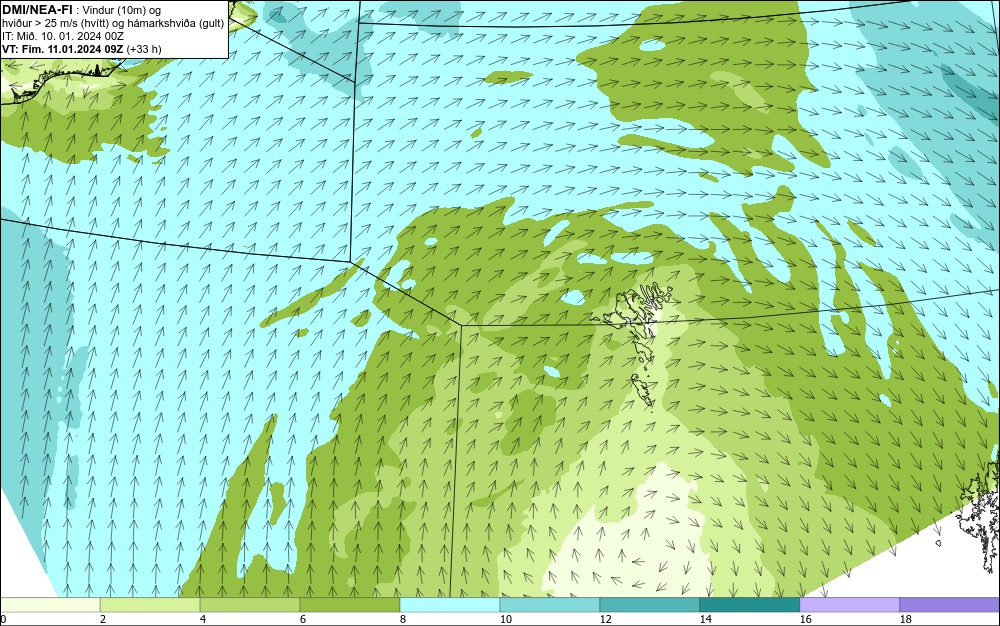The image size is (1000, 626).
Task: Click the "(+33 h)" forecast offset text
Action: (x=144, y=49)
